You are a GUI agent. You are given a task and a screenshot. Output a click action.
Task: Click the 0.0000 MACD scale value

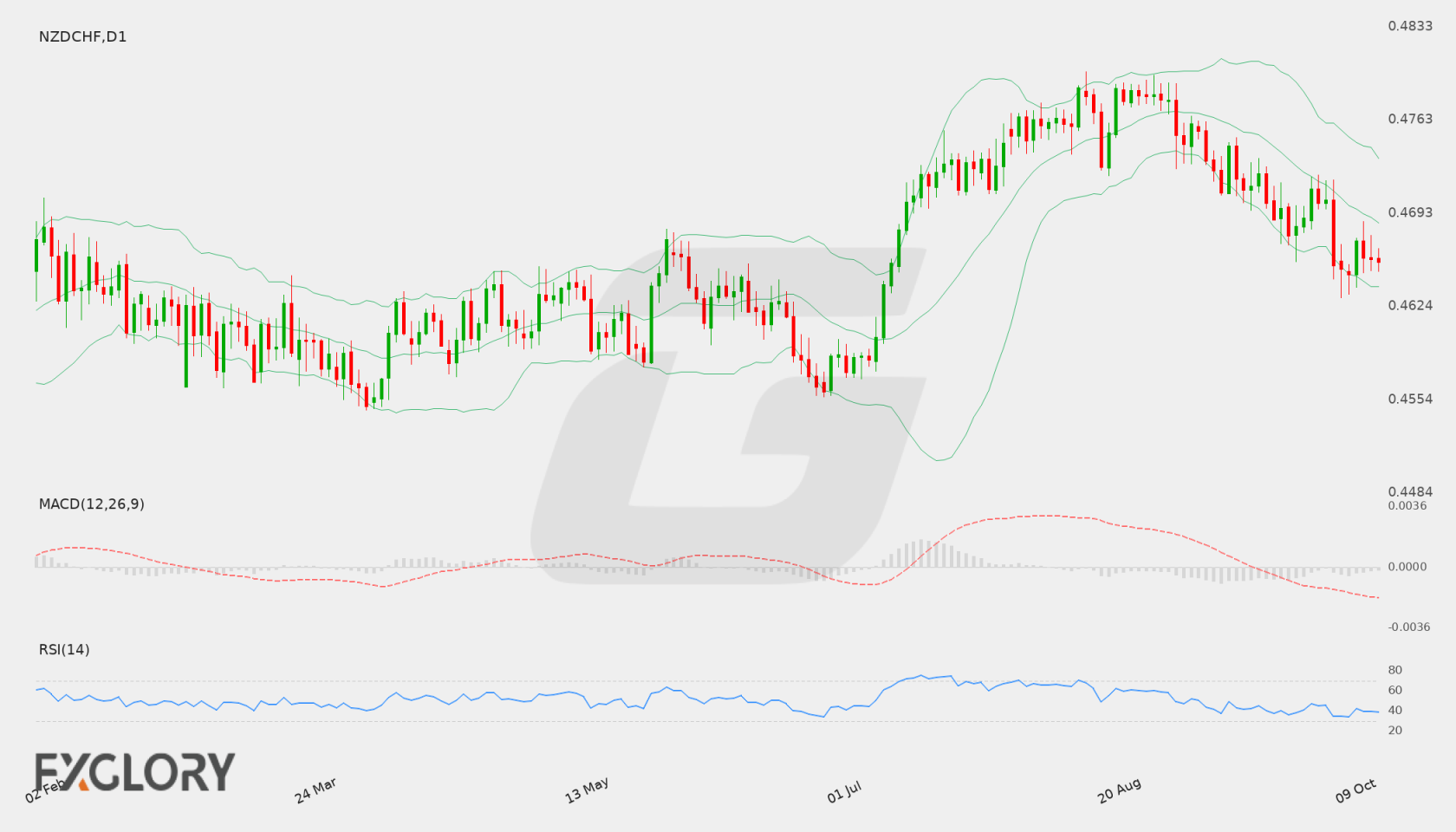click(x=1407, y=566)
